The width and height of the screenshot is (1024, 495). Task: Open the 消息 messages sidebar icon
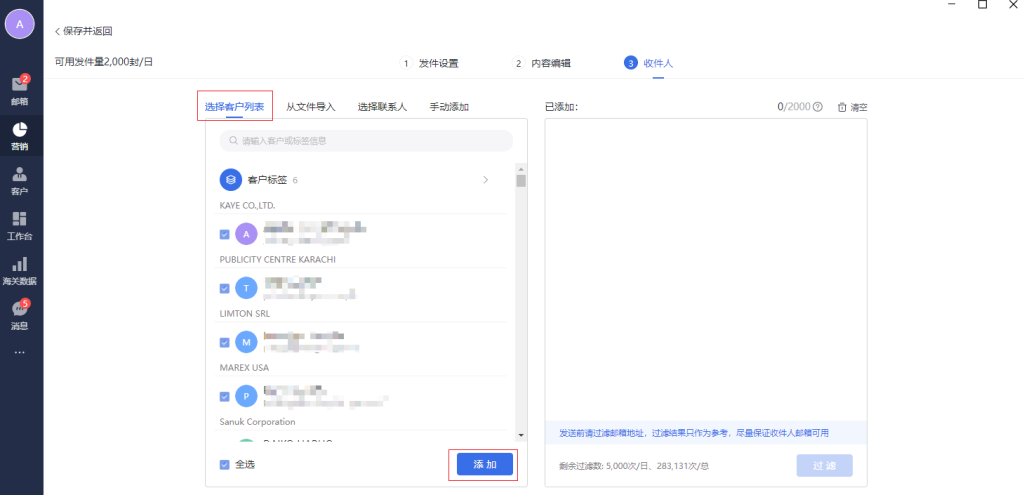pyautogui.click(x=20, y=315)
